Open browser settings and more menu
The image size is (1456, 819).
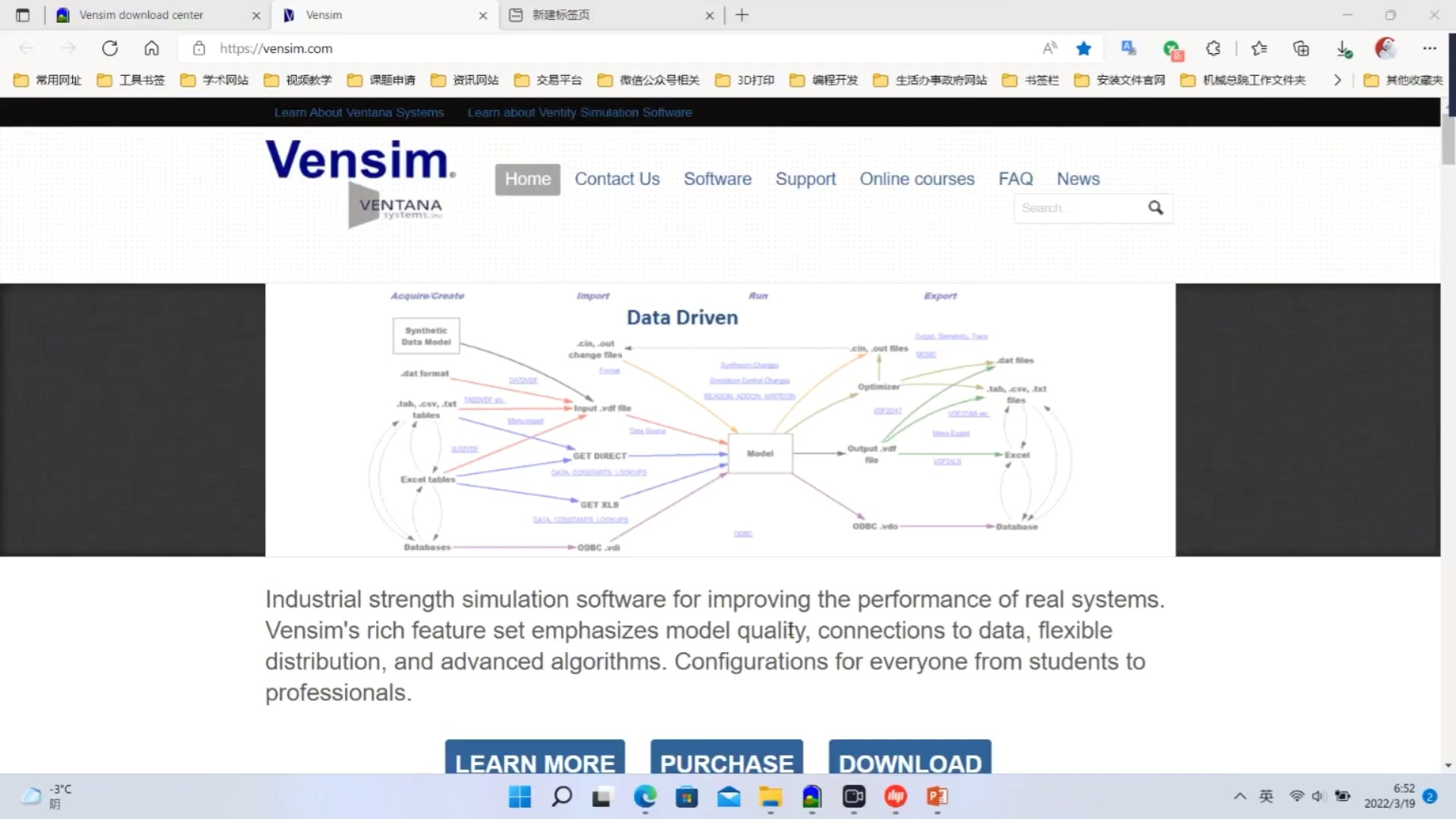1429,49
